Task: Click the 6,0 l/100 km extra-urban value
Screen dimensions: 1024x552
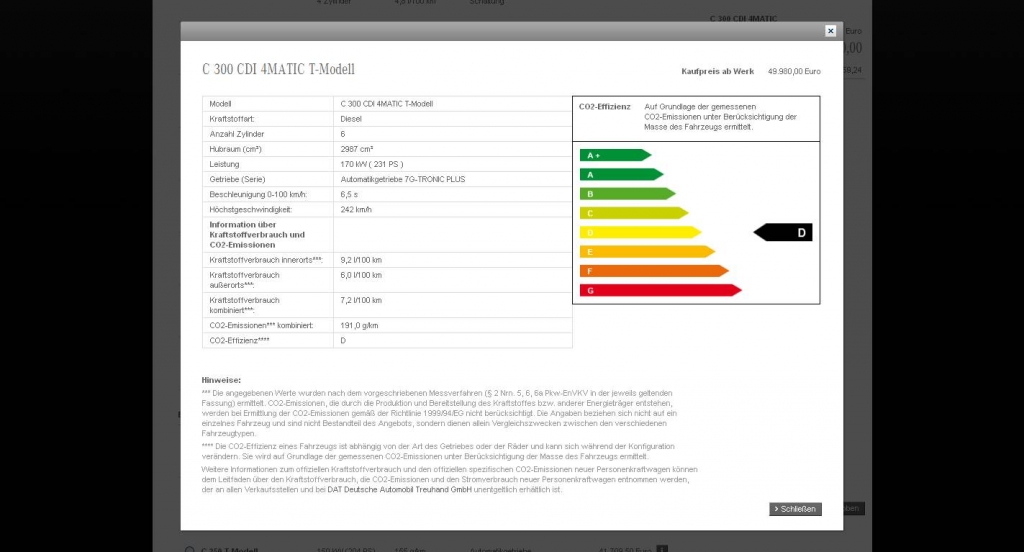Action: [361, 275]
